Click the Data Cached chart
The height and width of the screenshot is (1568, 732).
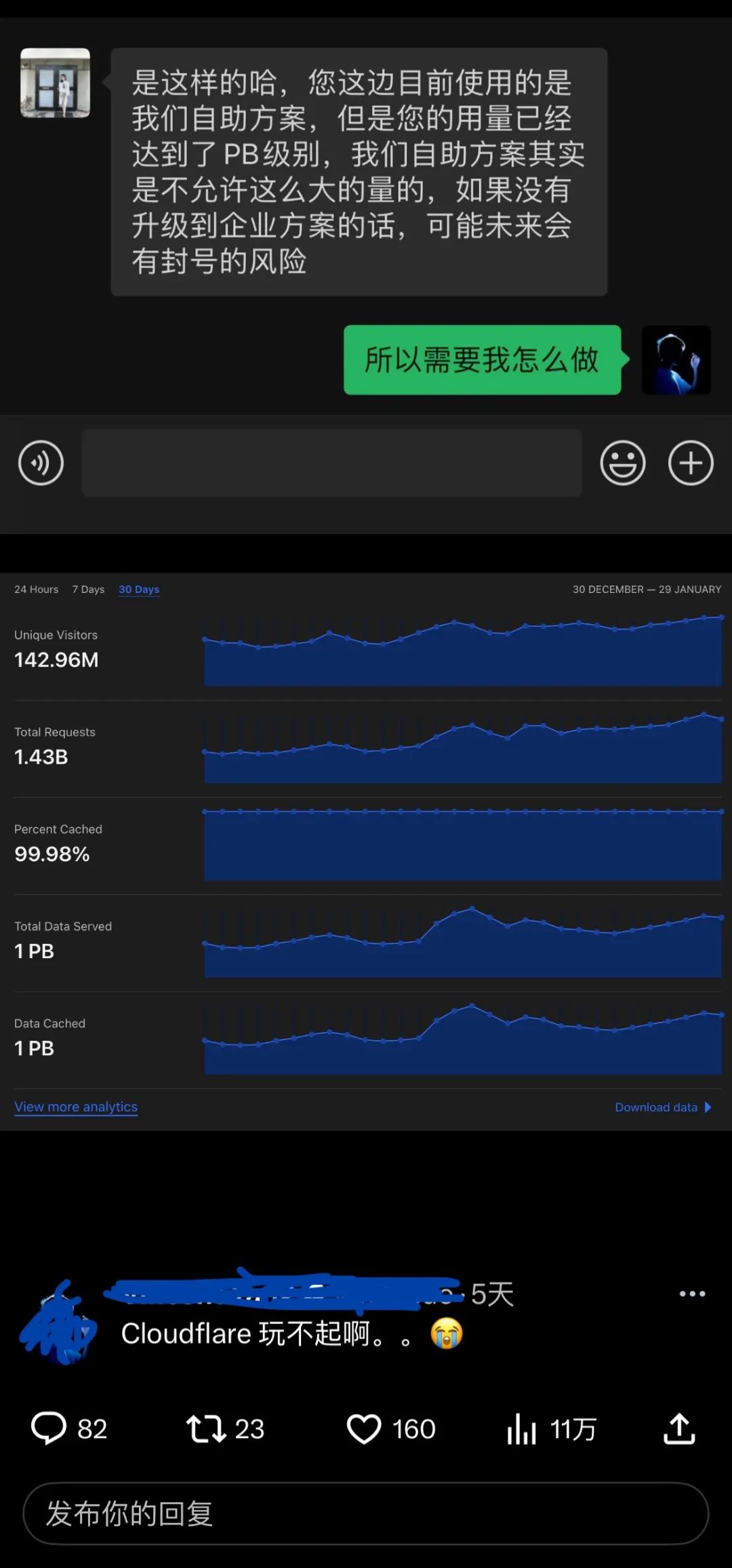coord(463,1039)
